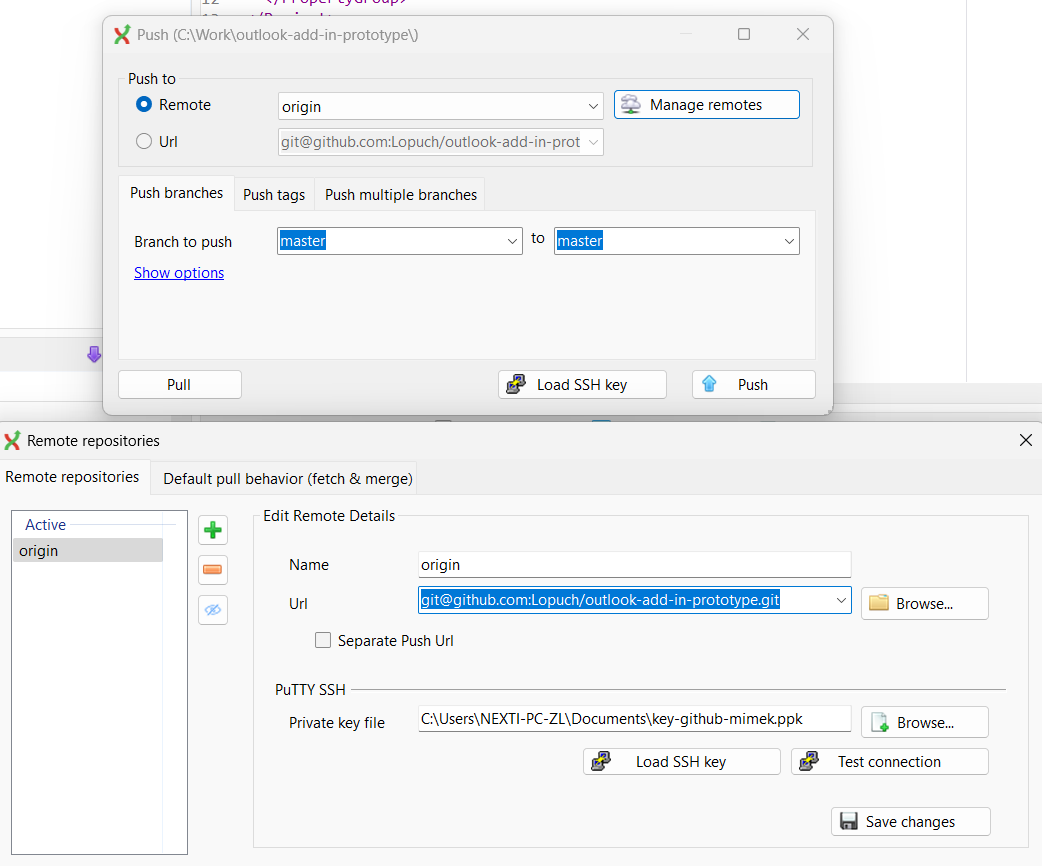Deactivate the origin remote via the crossed-eye icon
Viewport: 1042px width, 866px height.
(212, 610)
